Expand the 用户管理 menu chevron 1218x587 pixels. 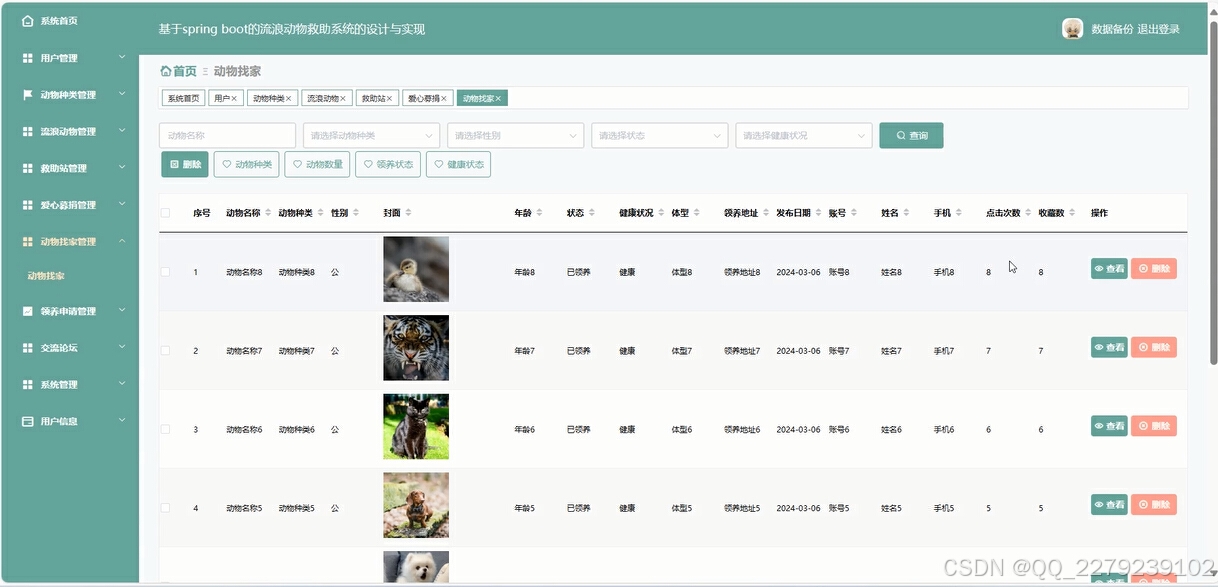coord(122,57)
